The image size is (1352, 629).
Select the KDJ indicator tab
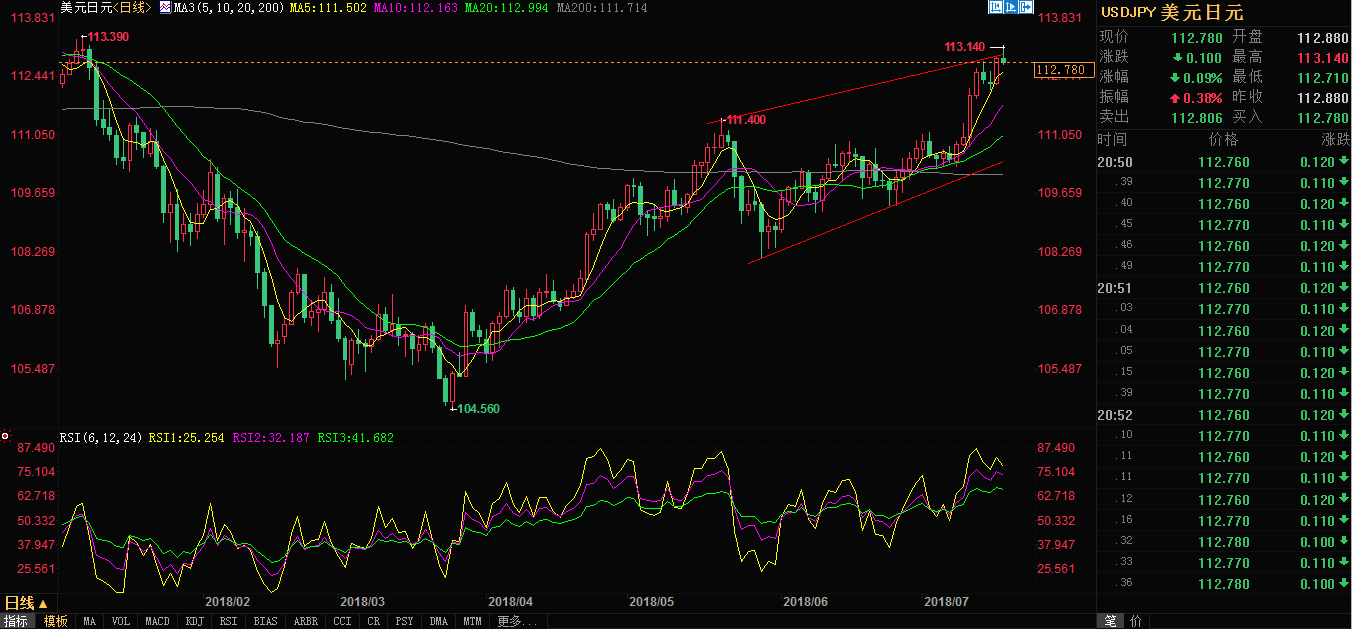[x=194, y=621]
